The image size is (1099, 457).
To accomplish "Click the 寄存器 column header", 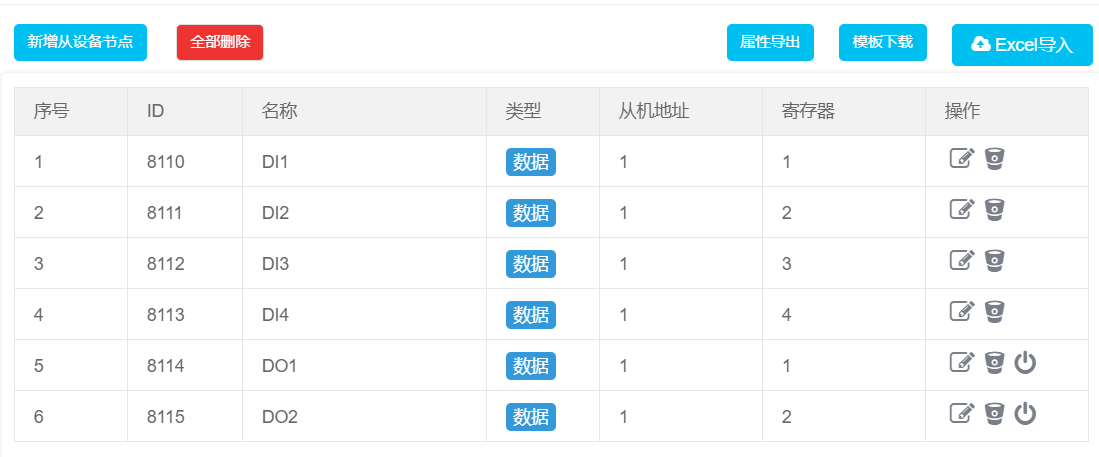I will pos(808,111).
